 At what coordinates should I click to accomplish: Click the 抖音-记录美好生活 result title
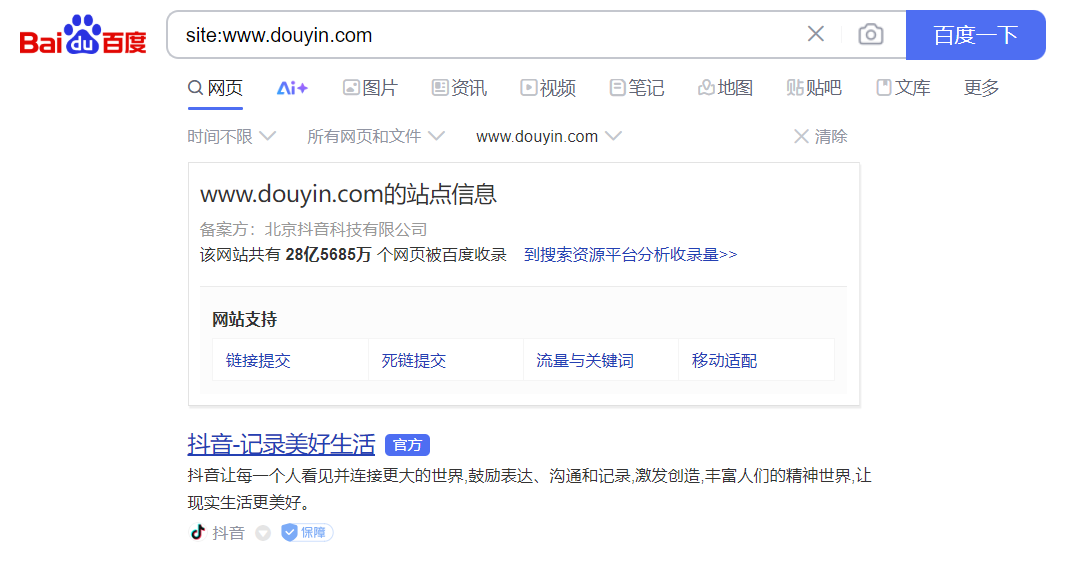(281, 444)
